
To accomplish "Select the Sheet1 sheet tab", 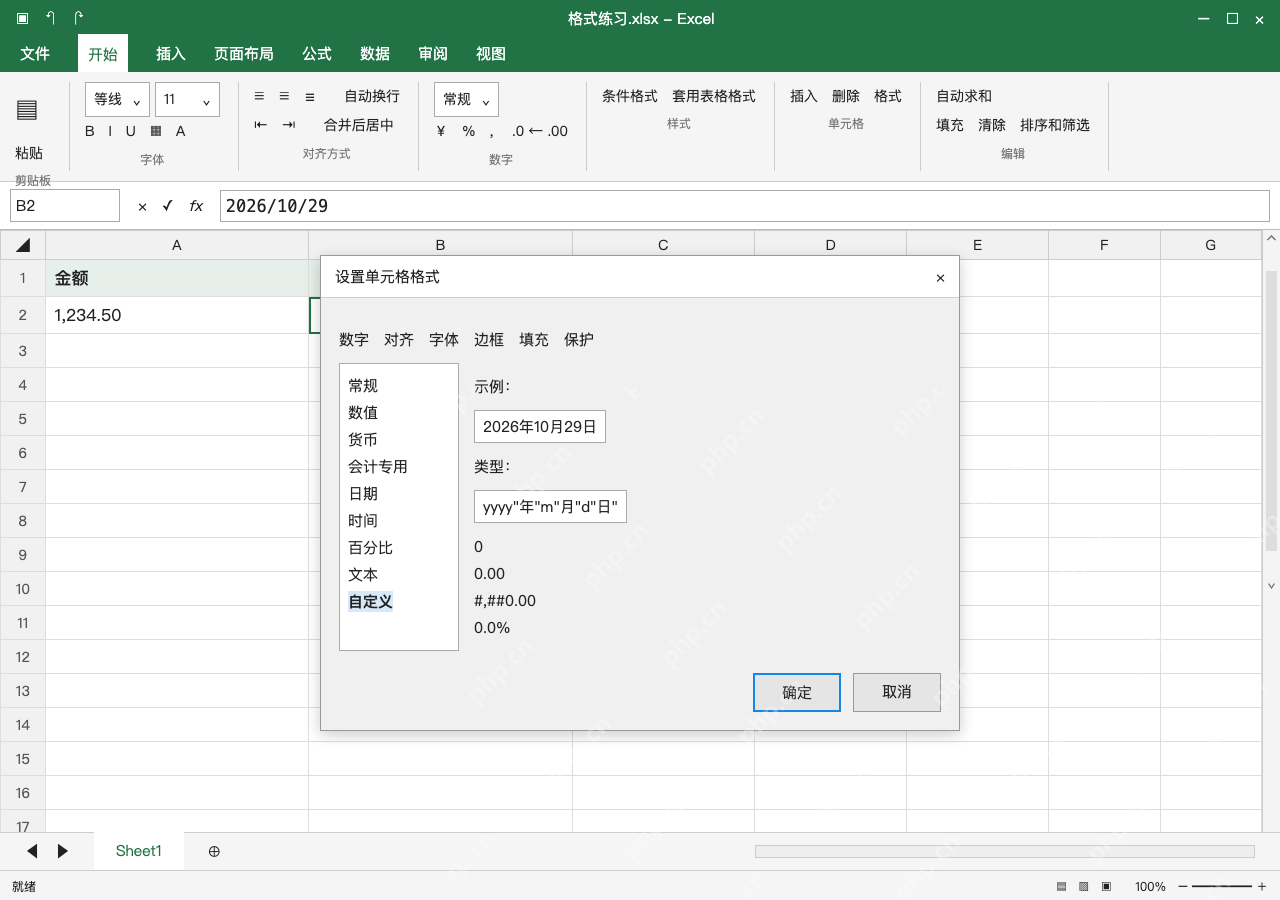I will coord(139,851).
